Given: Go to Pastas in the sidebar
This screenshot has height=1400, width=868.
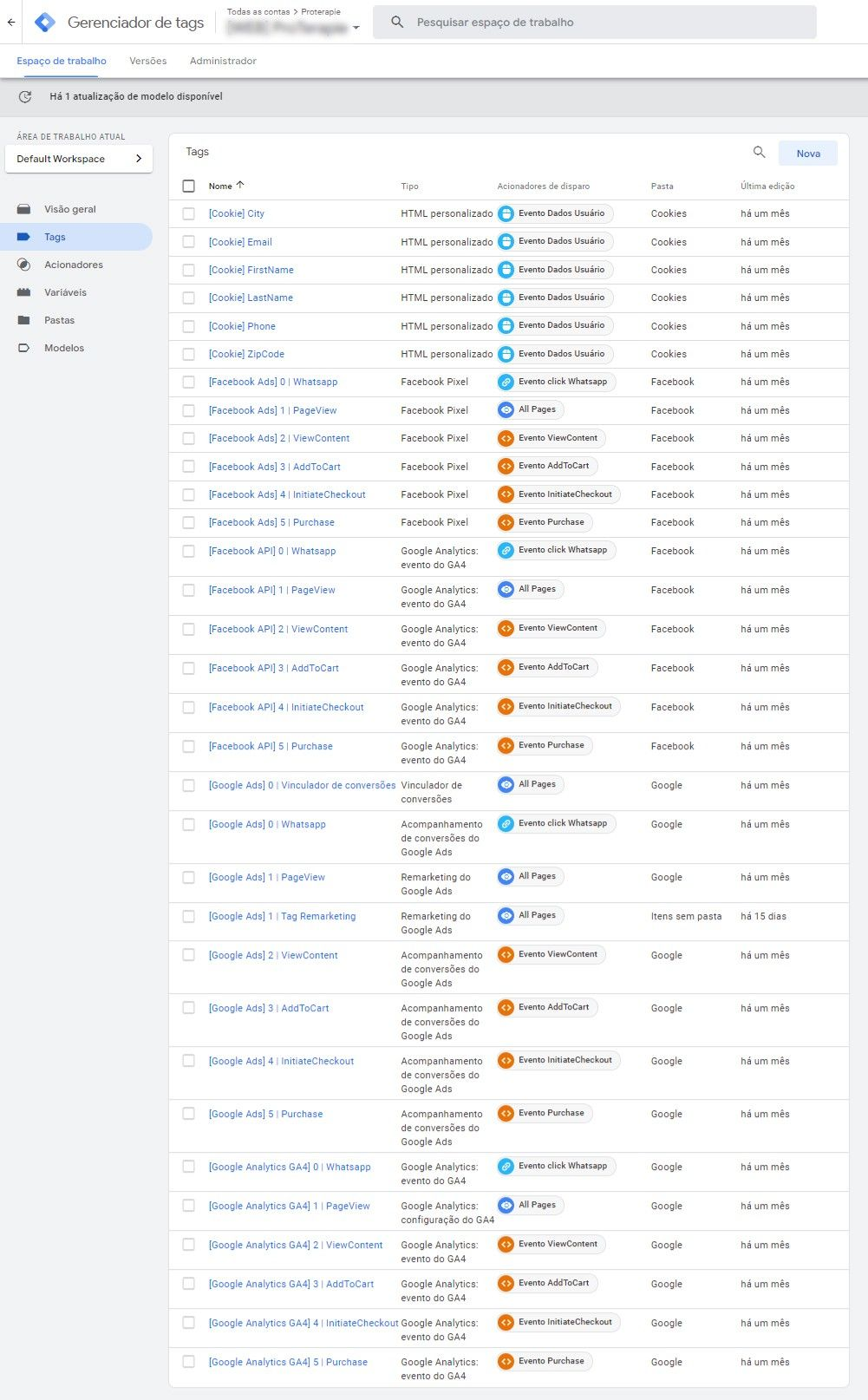Looking at the screenshot, I should coord(59,320).
